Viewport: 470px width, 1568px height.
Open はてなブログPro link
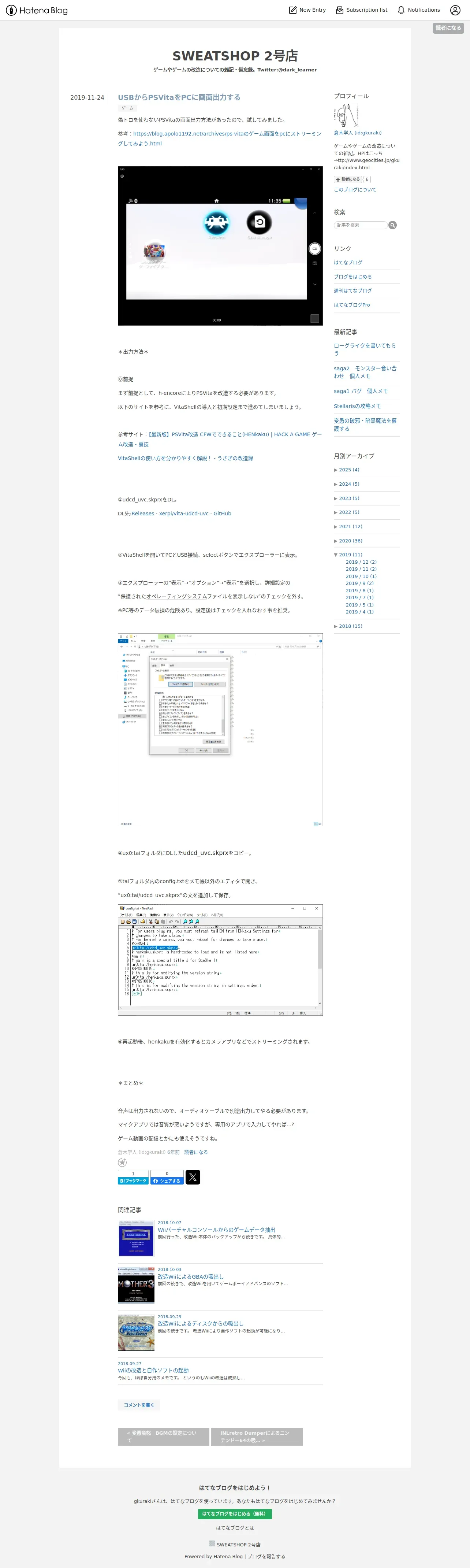(351, 305)
